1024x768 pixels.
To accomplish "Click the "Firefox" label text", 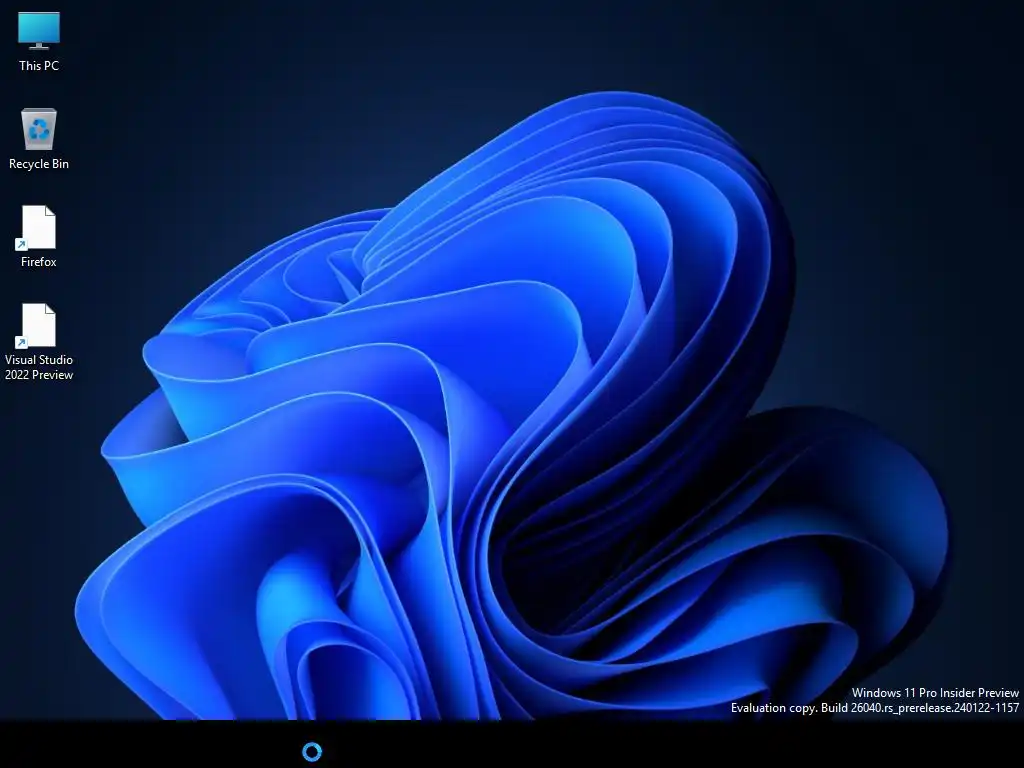I will (39, 262).
